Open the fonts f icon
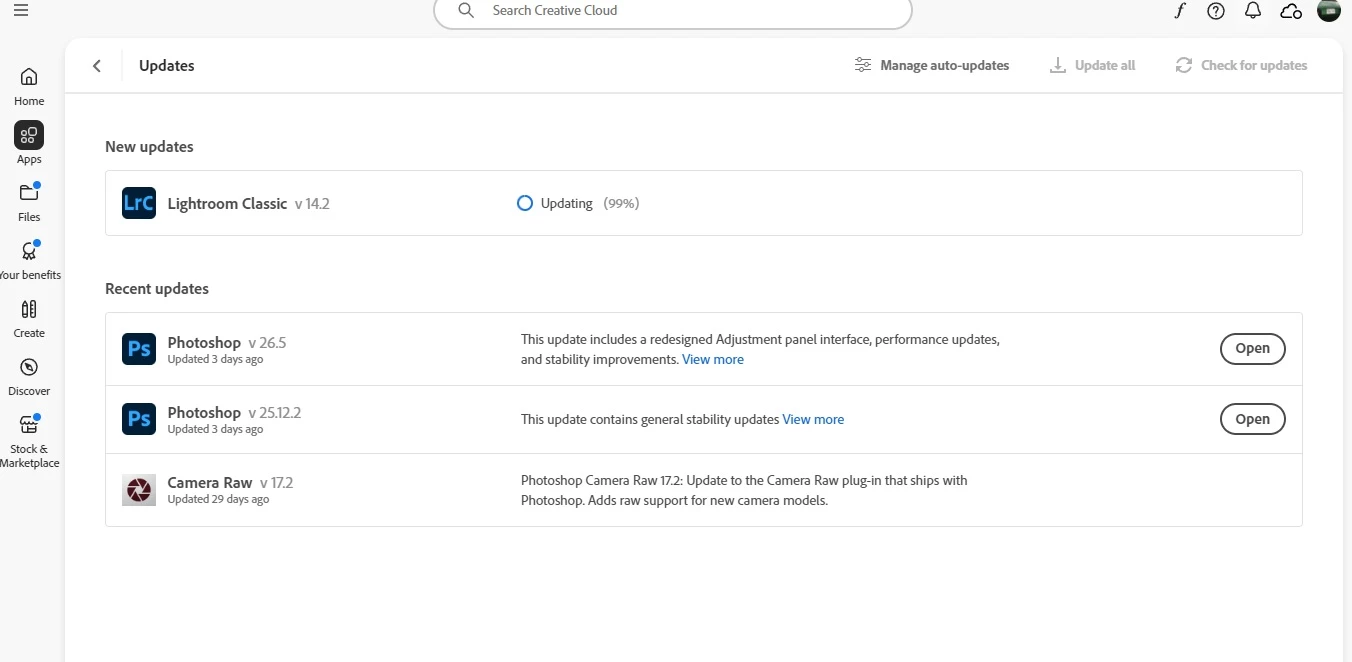The width and height of the screenshot is (1352, 662). pos(1180,10)
